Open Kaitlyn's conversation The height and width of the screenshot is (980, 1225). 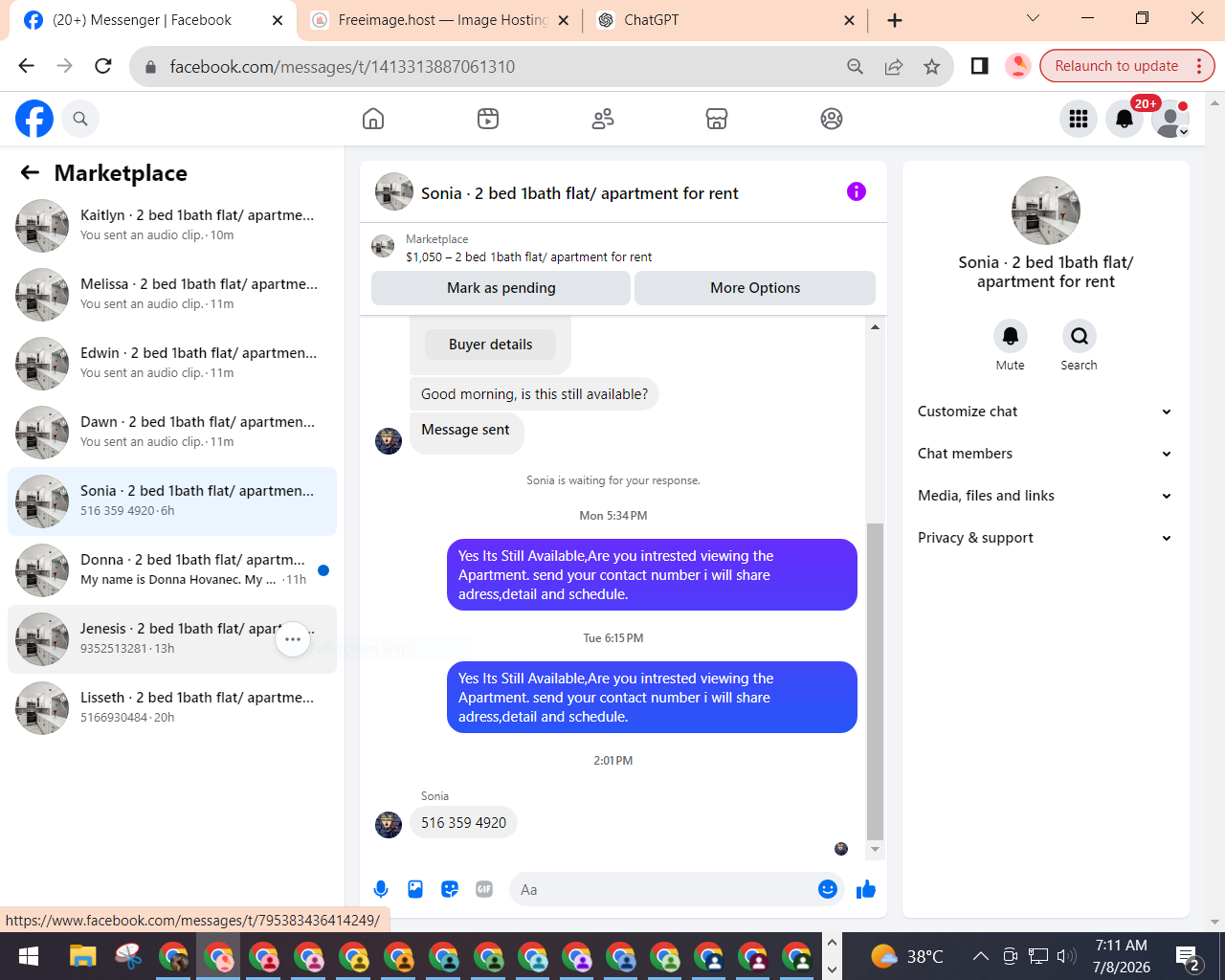[x=172, y=226]
